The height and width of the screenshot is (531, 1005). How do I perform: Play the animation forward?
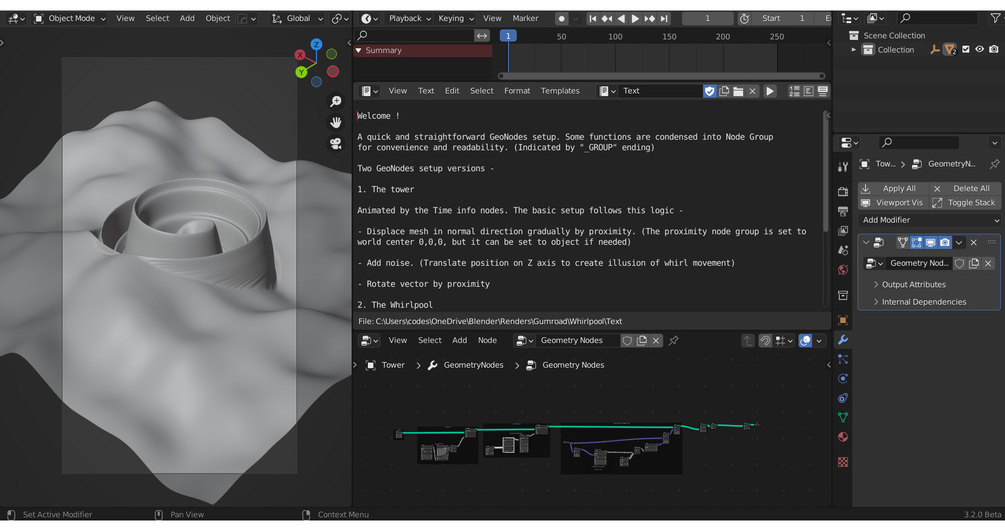coord(635,19)
